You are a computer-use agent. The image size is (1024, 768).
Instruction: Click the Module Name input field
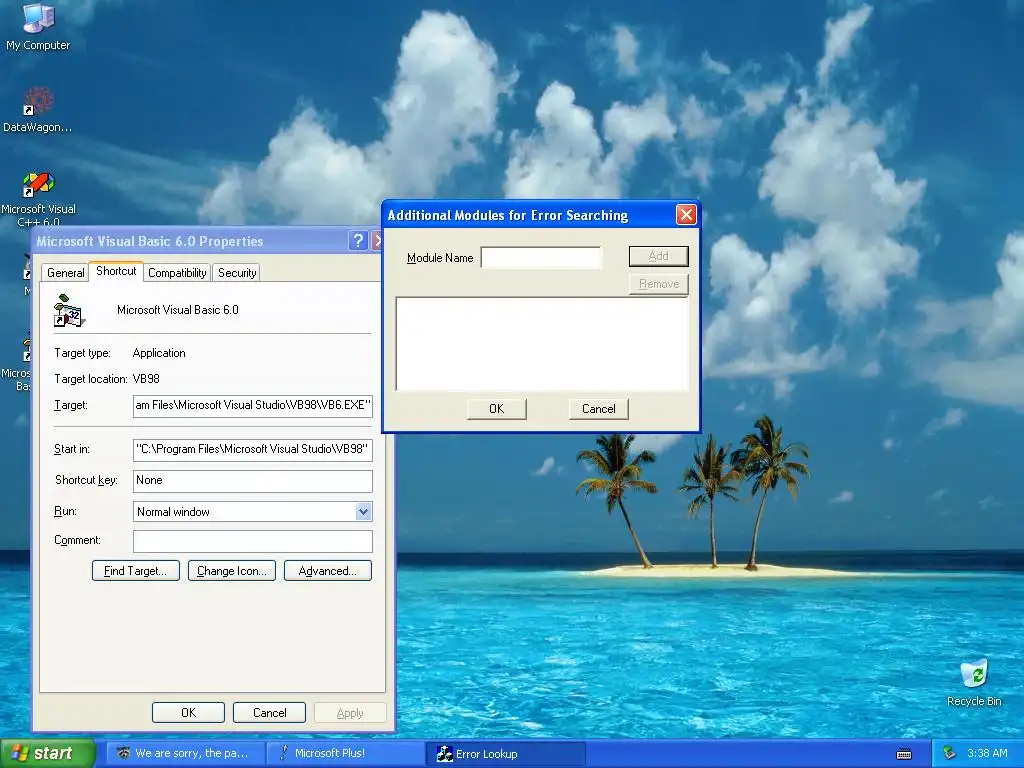pyautogui.click(x=541, y=257)
